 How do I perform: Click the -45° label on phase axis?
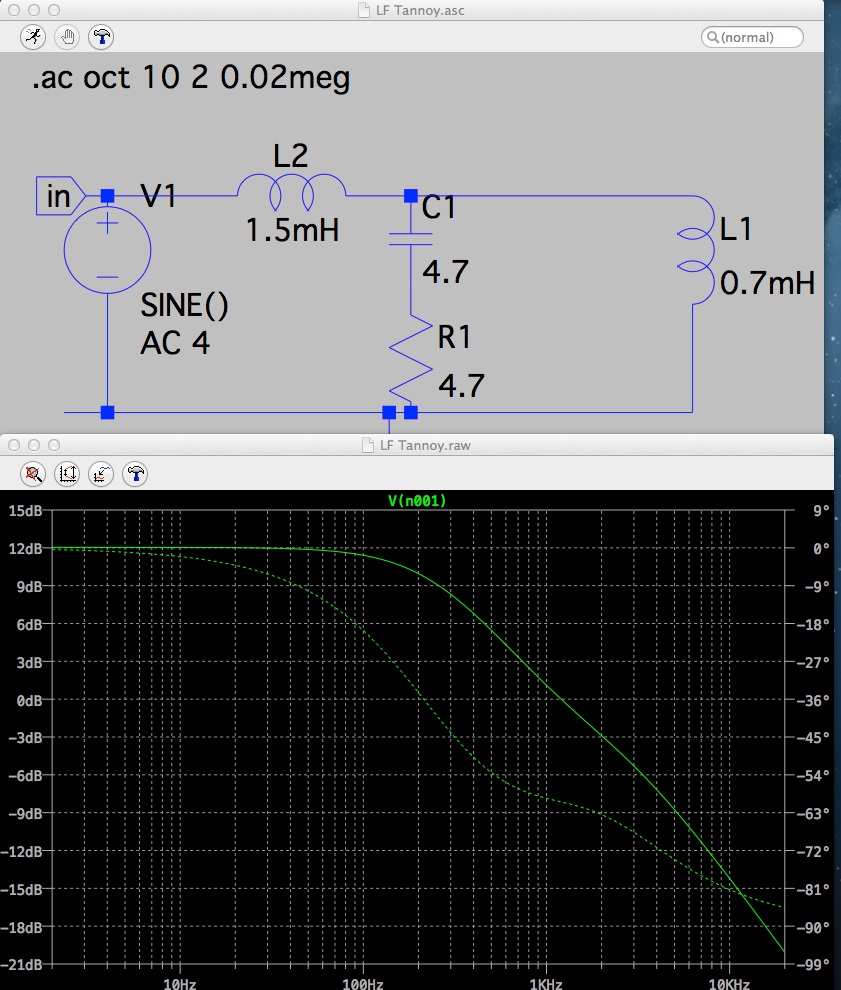813,737
